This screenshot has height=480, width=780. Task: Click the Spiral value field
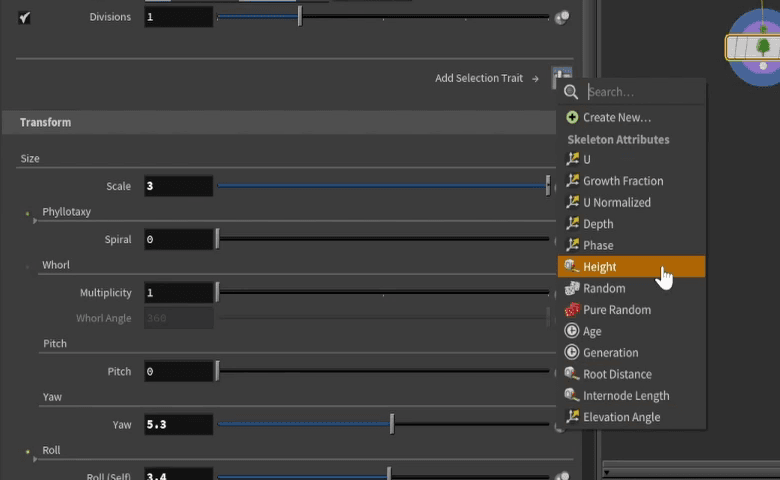click(179, 239)
